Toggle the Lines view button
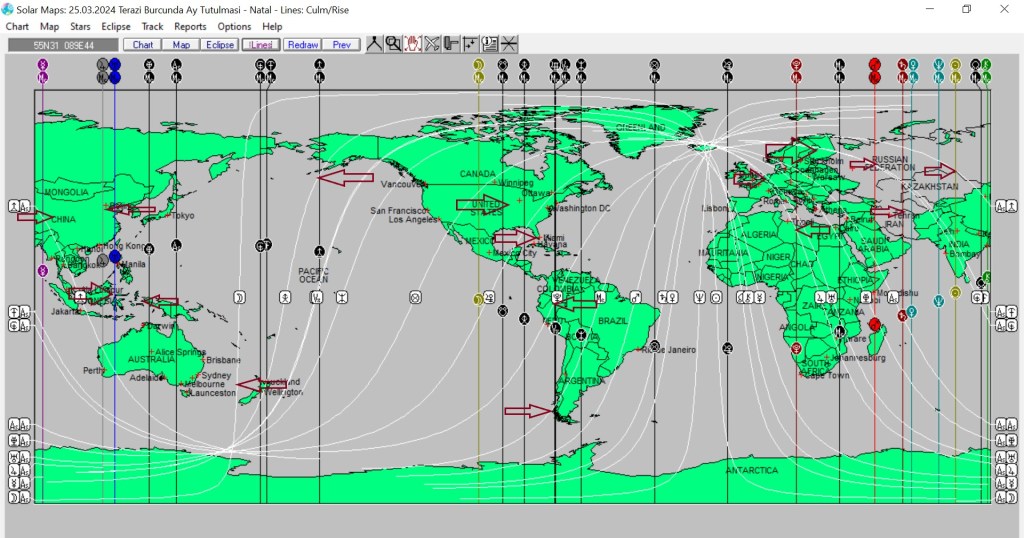Image resolution: width=1024 pixels, height=538 pixels. click(x=260, y=45)
